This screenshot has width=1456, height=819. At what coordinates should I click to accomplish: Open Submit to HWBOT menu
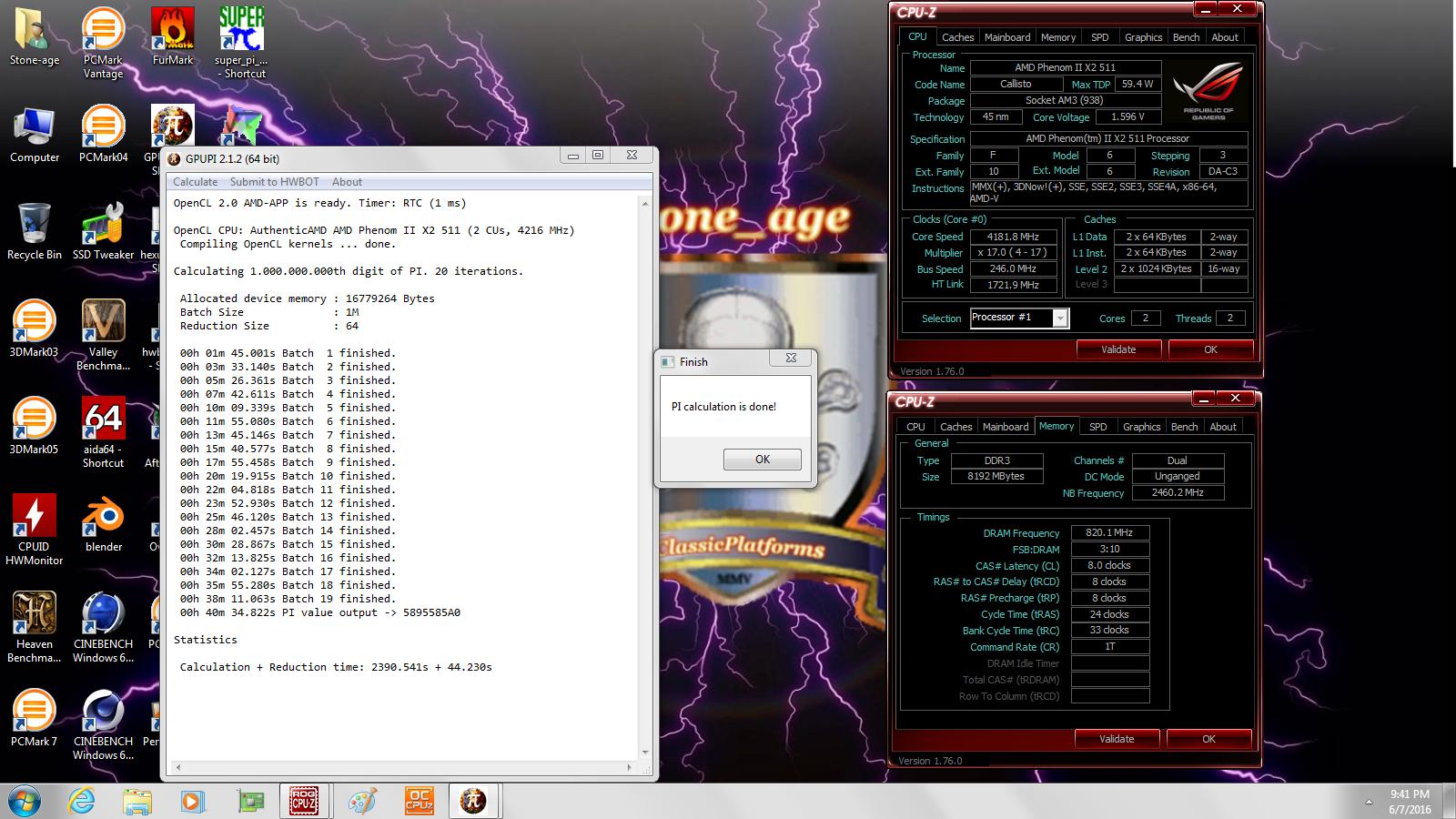click(274, 182)
